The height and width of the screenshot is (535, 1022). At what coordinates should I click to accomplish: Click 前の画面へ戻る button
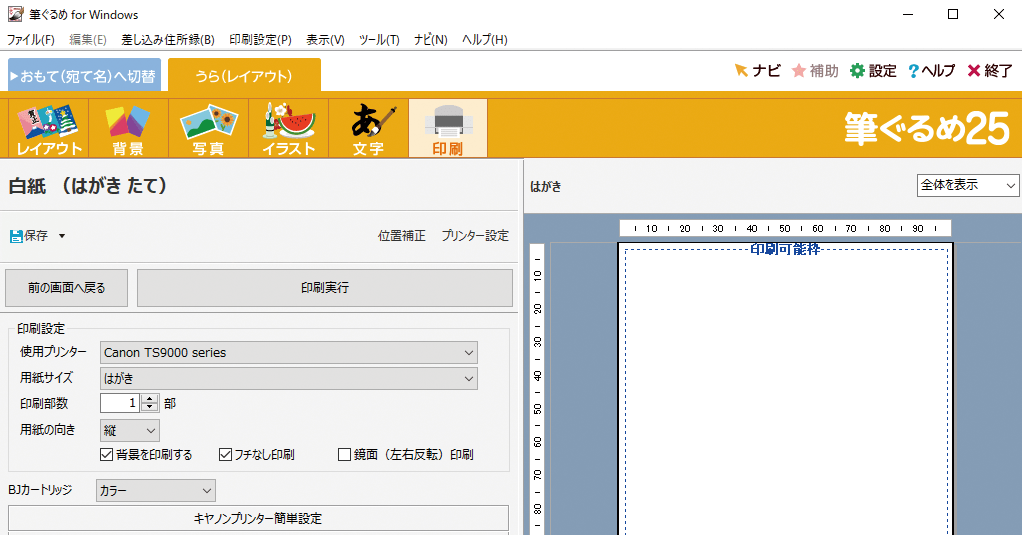[x=66, y=288]
